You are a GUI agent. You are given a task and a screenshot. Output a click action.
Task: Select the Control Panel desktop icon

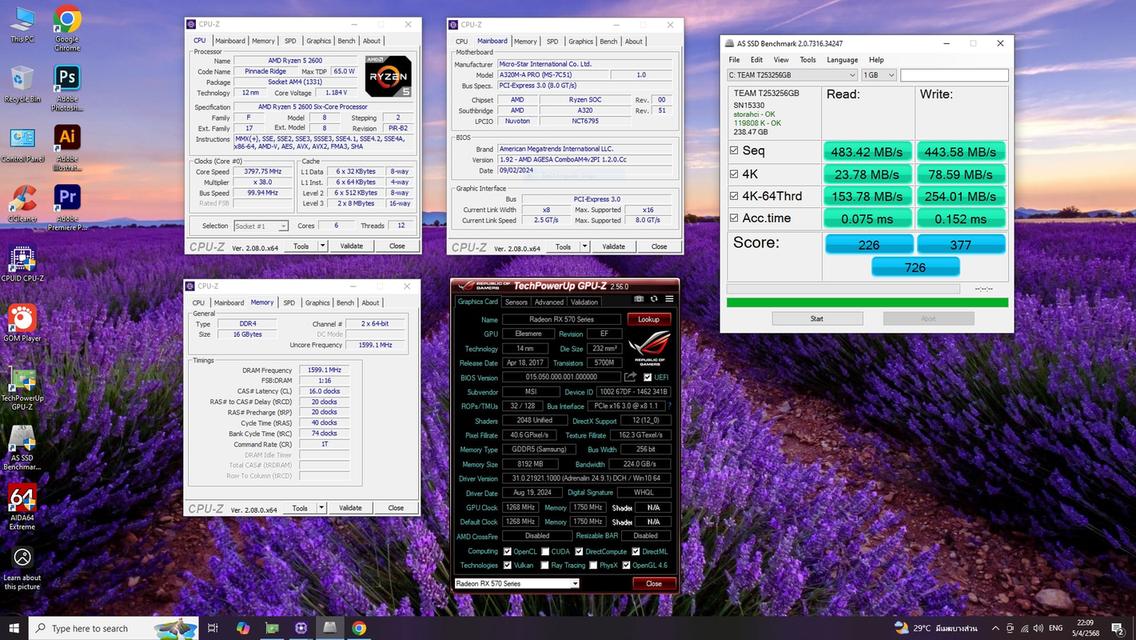(22, 144)
